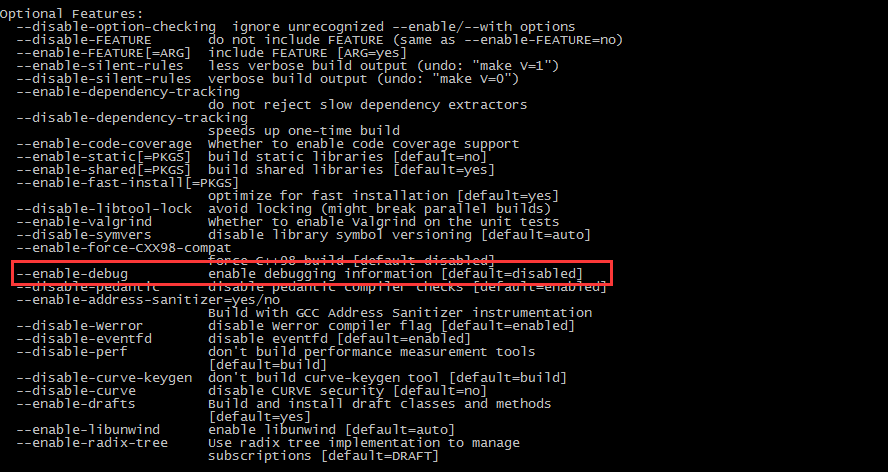
Task: Click the --enable-static[=PKGS] flag
Action: (100, 156)
